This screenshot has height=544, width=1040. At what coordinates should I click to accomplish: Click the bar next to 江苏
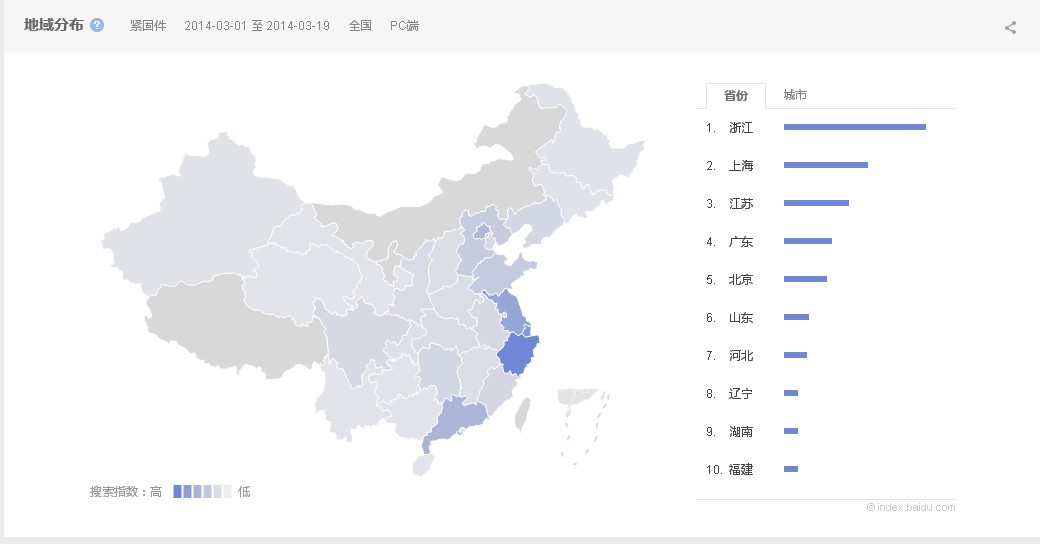point(816,203)
